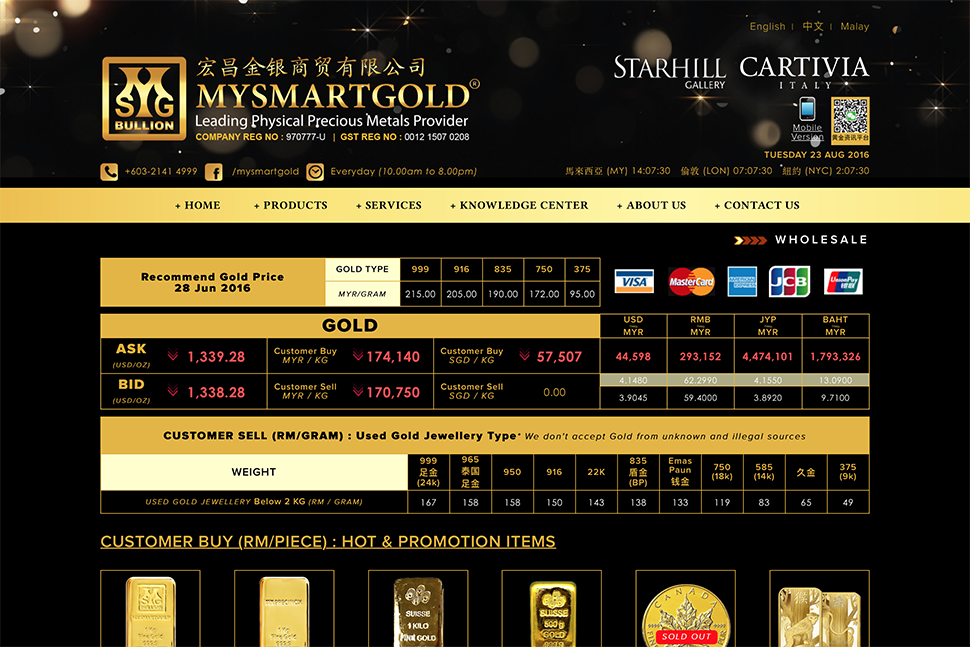This screenshot has width=970, height=647.
Task: Click the BAHT MYR value 1,793,326
Action: (x=835, y=356)
